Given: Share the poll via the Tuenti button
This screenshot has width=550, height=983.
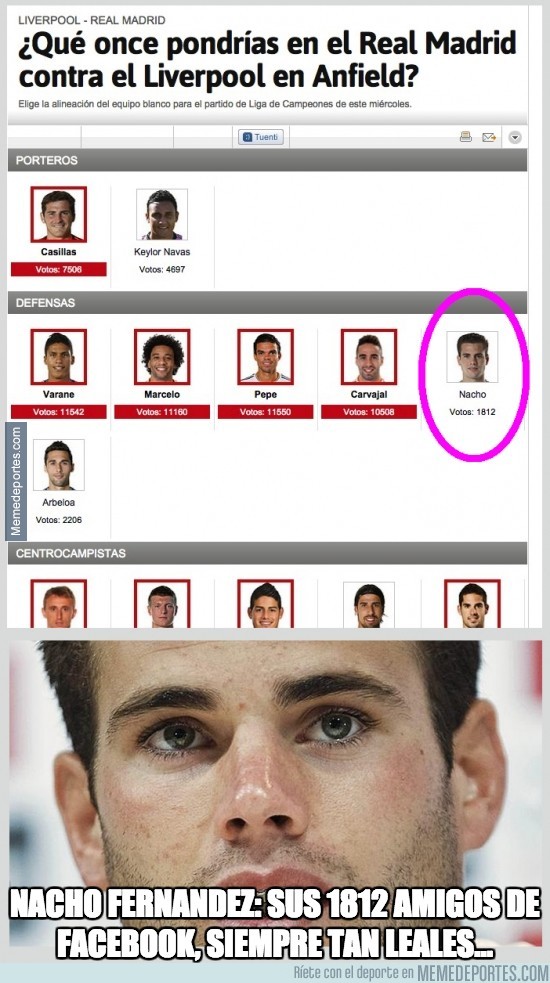Looking at the screenshot, I should pos(261,137).
